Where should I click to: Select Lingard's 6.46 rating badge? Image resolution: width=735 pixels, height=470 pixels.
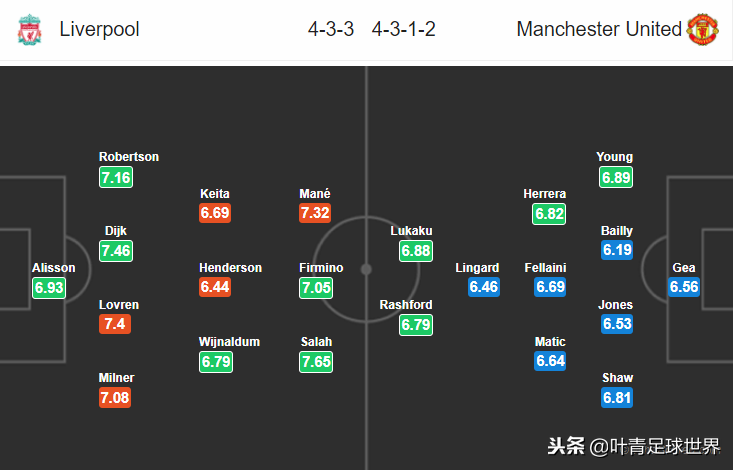(x=484, y=287)
